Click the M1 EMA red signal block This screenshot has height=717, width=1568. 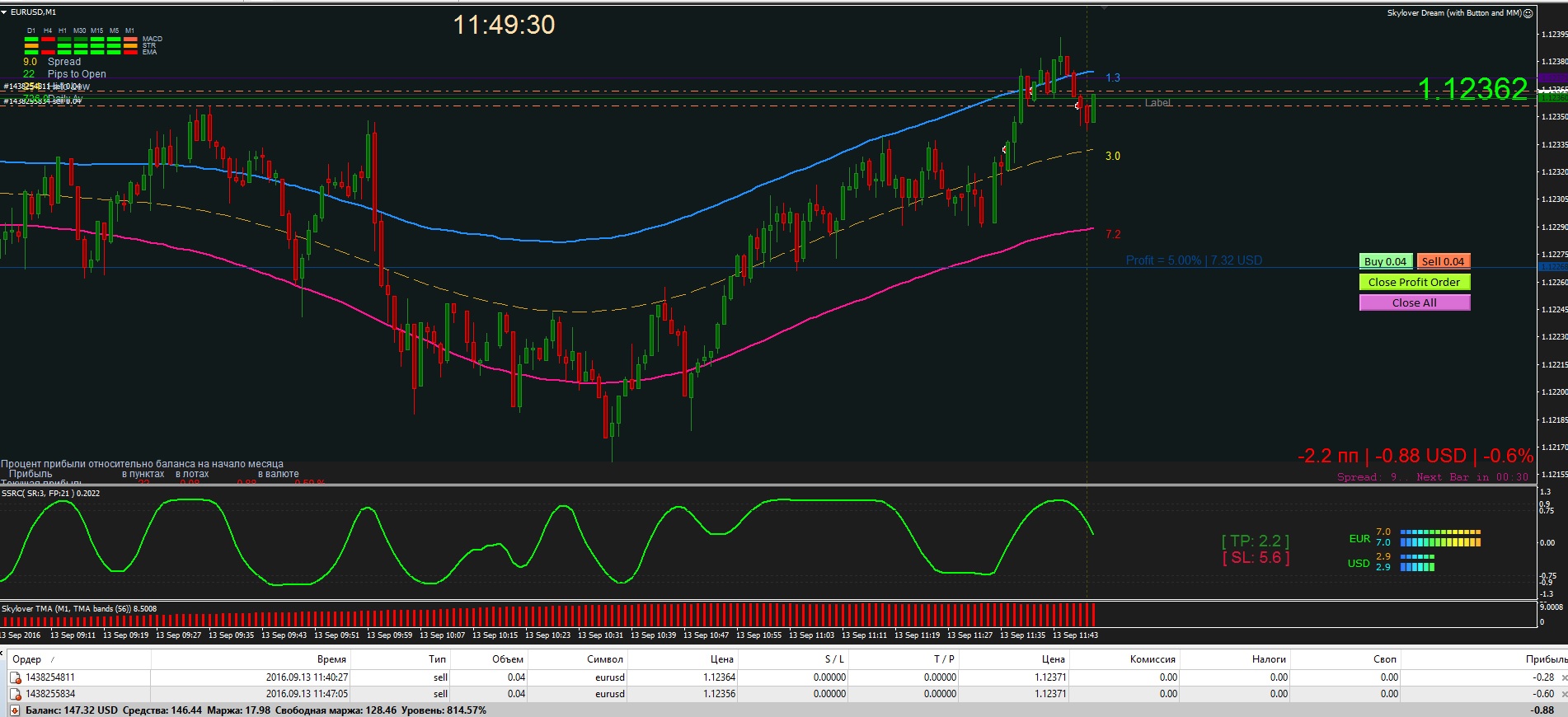point(130,51)
